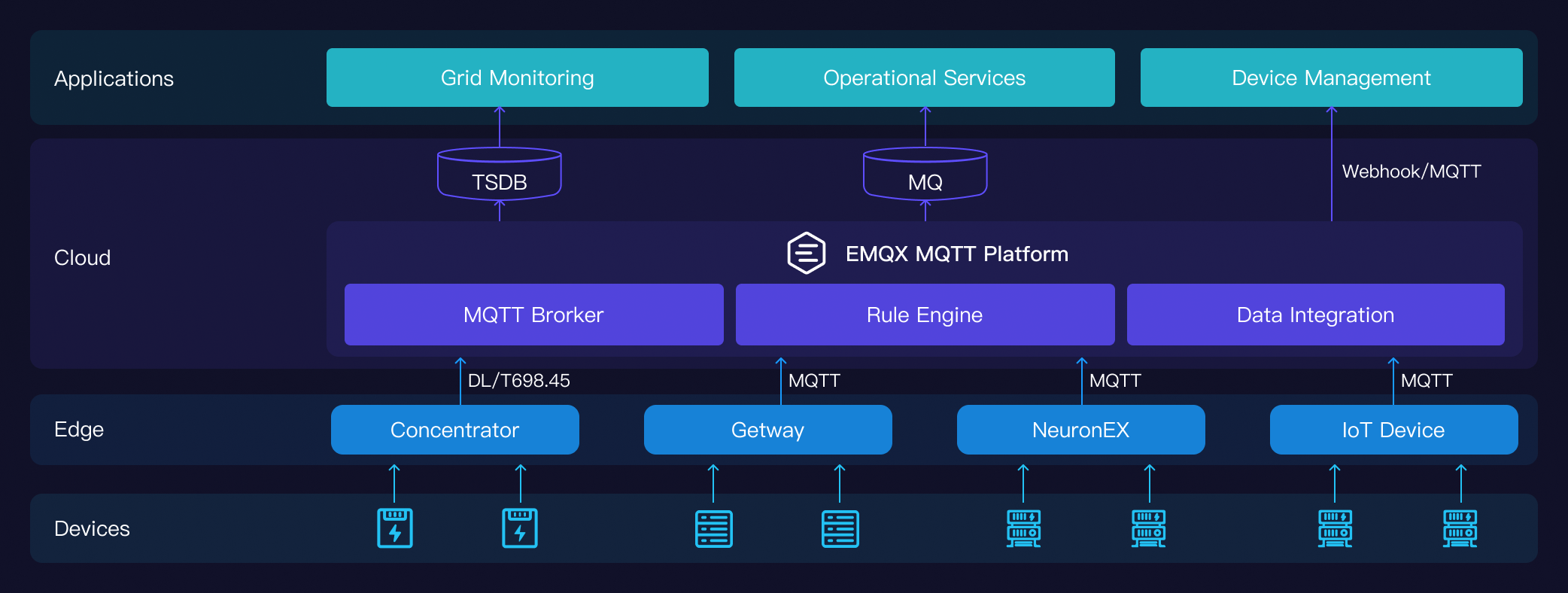The width and height of the screenshot is (1568, 593).
Task: Select the MQ database cylinder
Action: point(925,174)
